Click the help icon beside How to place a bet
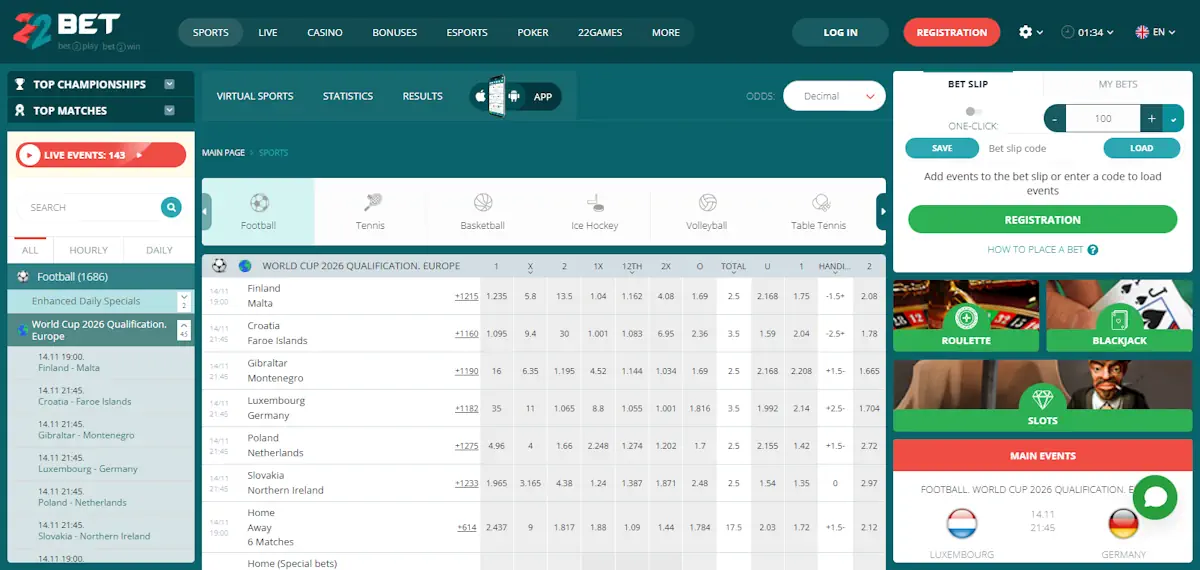This screenshot has height=570, width=1200. tap(1093, 249)
